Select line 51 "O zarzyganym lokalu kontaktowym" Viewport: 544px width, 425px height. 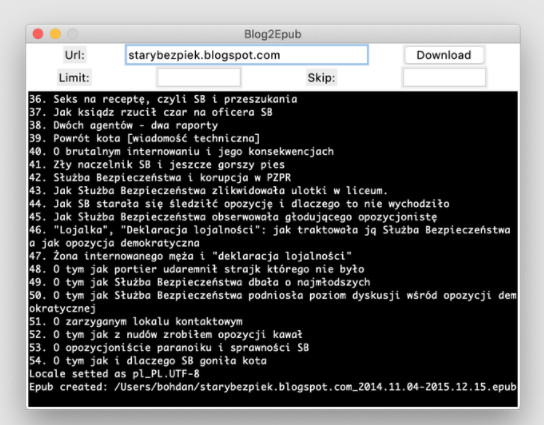[136, 322]
